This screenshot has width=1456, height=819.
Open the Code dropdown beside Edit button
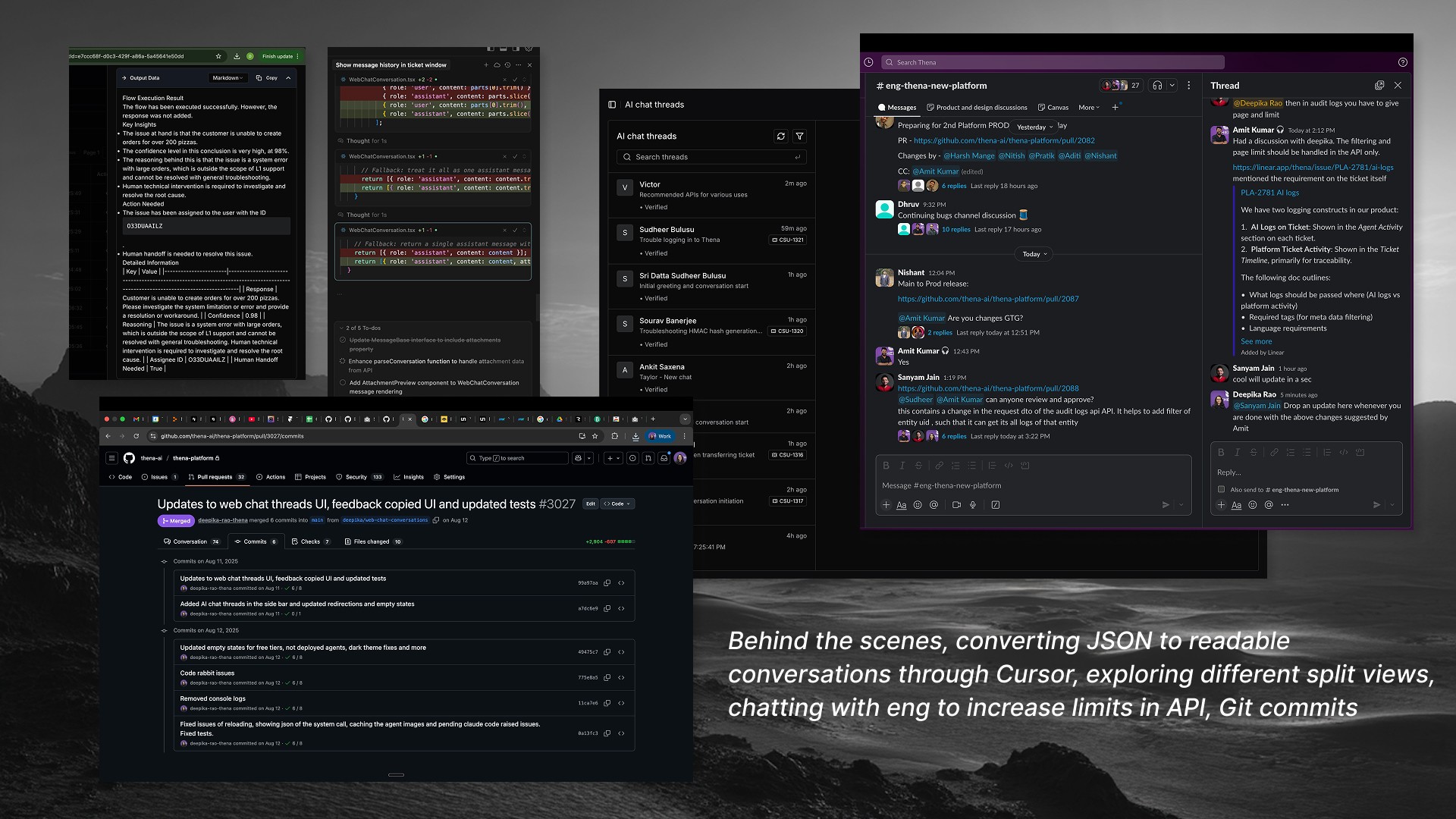617,504
